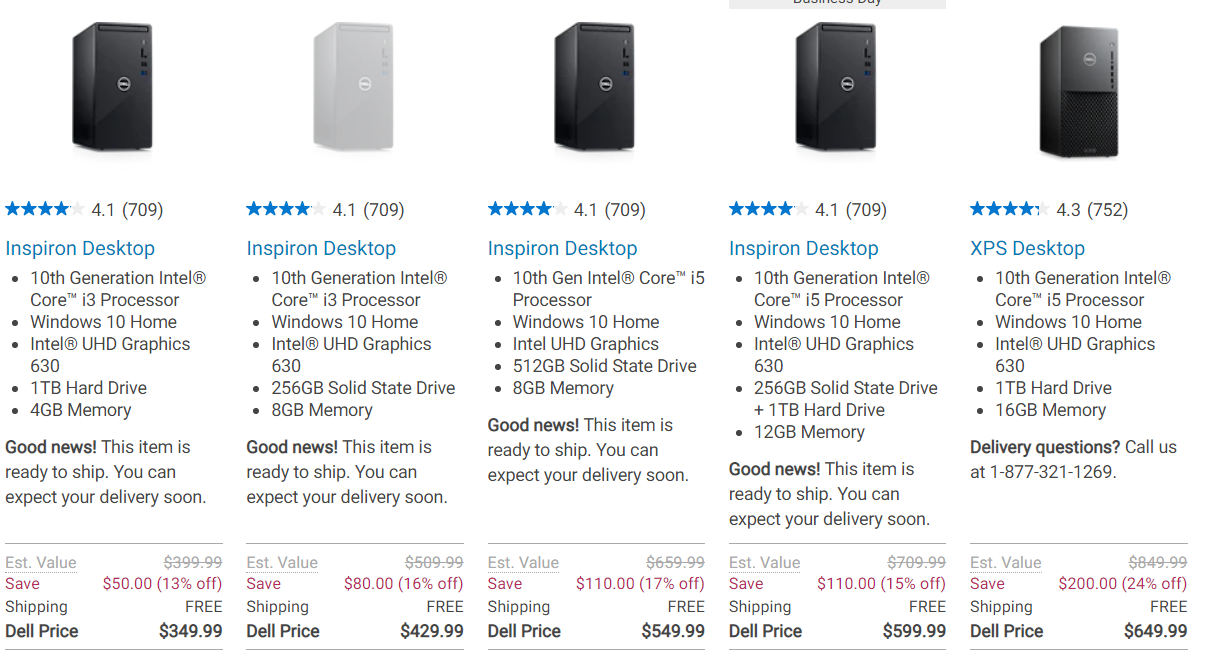
Task: Click star rating of the $599.99 Inspiron
Action: coord(768,209)
